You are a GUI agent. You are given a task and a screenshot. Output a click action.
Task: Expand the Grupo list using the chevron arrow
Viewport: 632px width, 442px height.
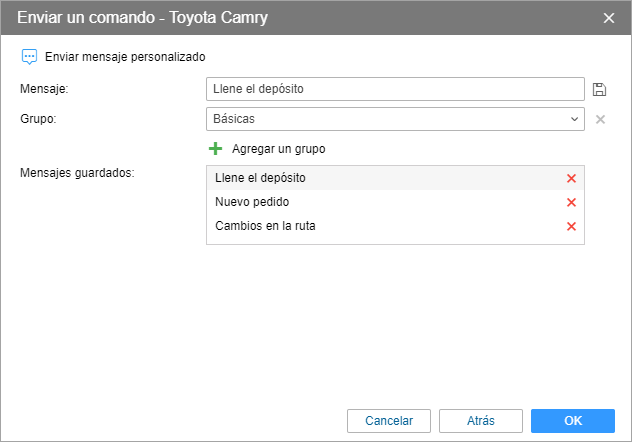point(574,119)
